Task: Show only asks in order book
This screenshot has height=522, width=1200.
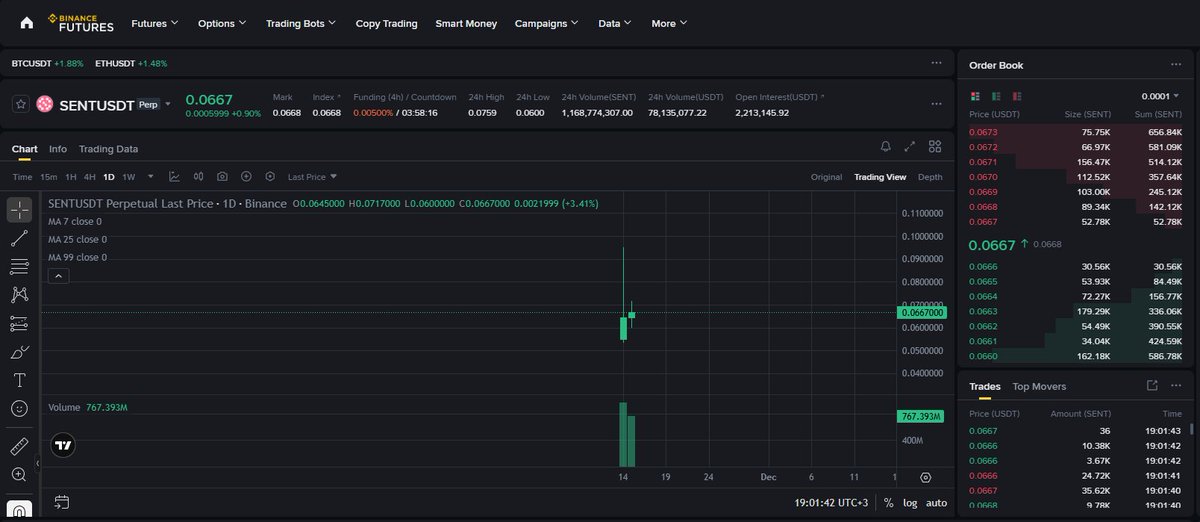Action: click(1017, 96)
